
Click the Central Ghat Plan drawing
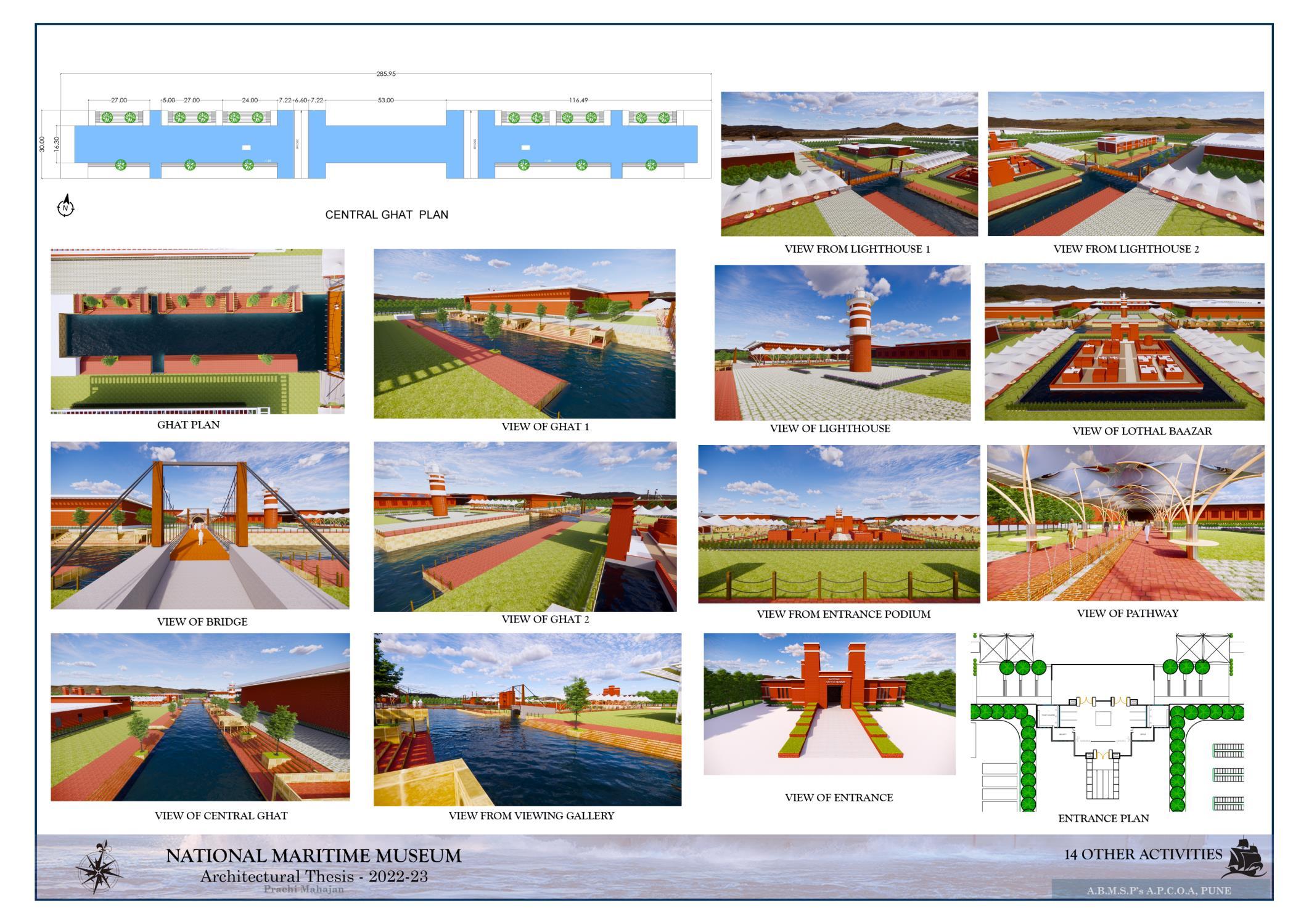coord(386,144)
